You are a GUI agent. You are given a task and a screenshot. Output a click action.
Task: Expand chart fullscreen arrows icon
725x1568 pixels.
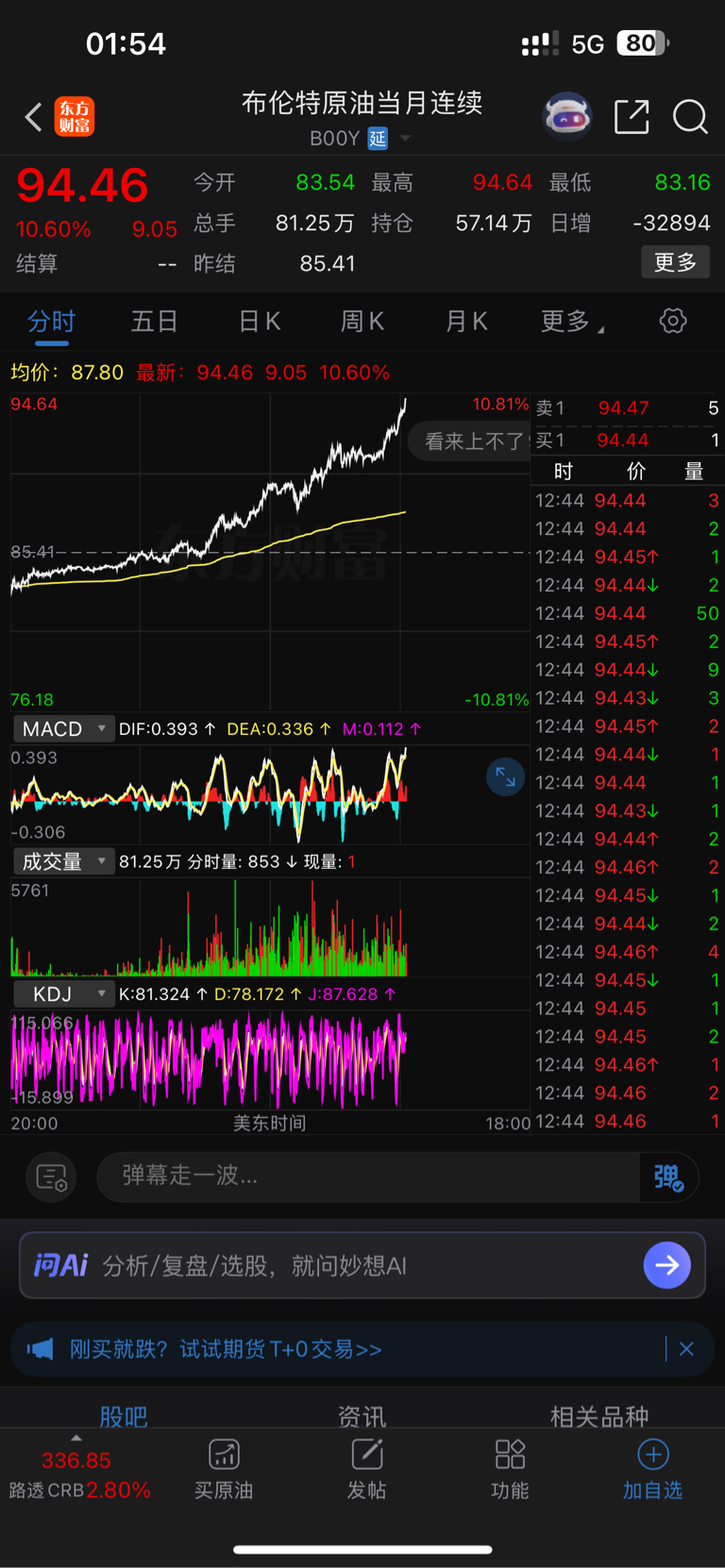pos(505,776)
